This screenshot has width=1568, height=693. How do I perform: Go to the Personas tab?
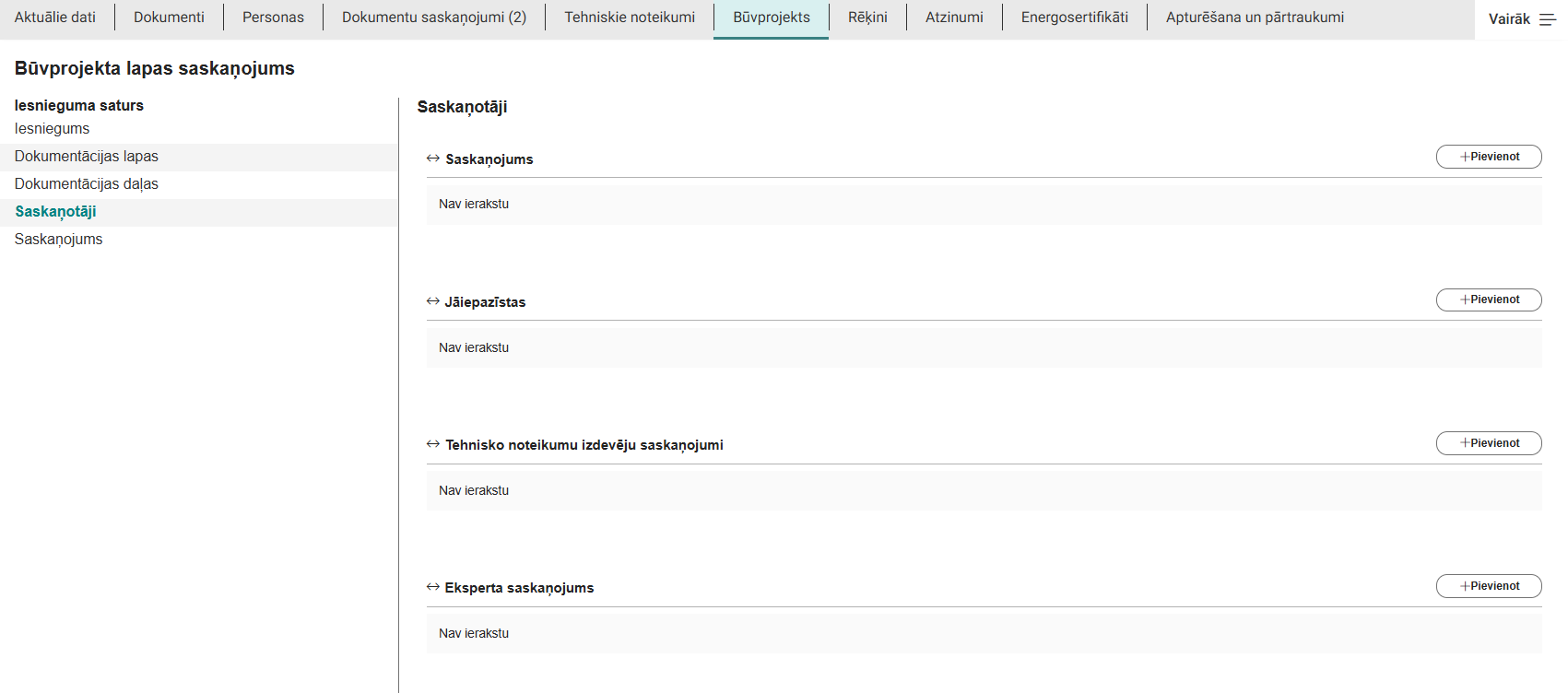pos(273,18)
